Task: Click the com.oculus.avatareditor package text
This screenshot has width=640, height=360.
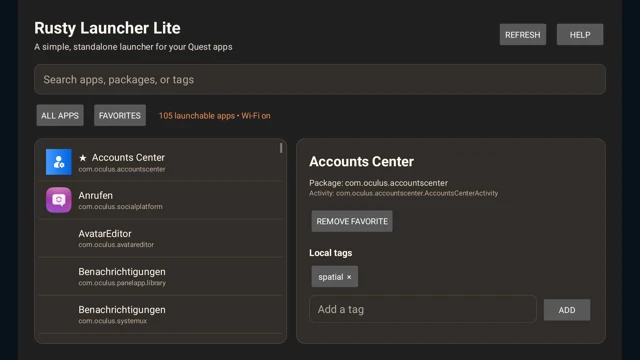Action: pyautogui.click(x=116, y=244)
